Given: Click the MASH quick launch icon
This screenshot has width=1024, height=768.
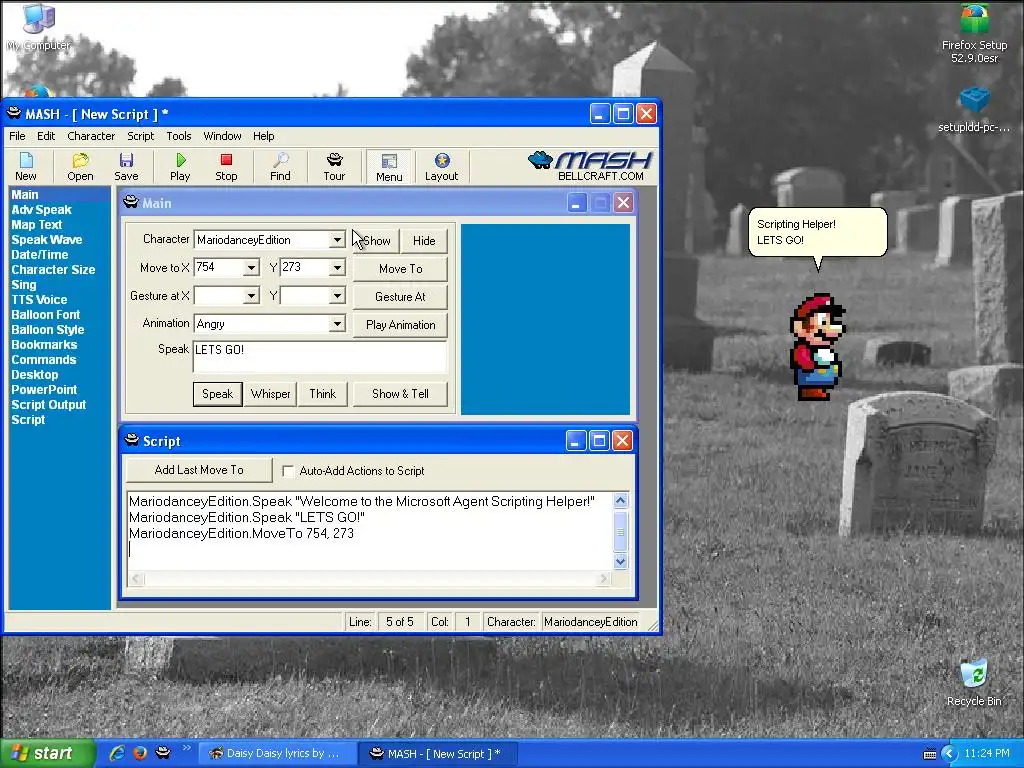Looking at the screenshot, I should coord(163,753).
